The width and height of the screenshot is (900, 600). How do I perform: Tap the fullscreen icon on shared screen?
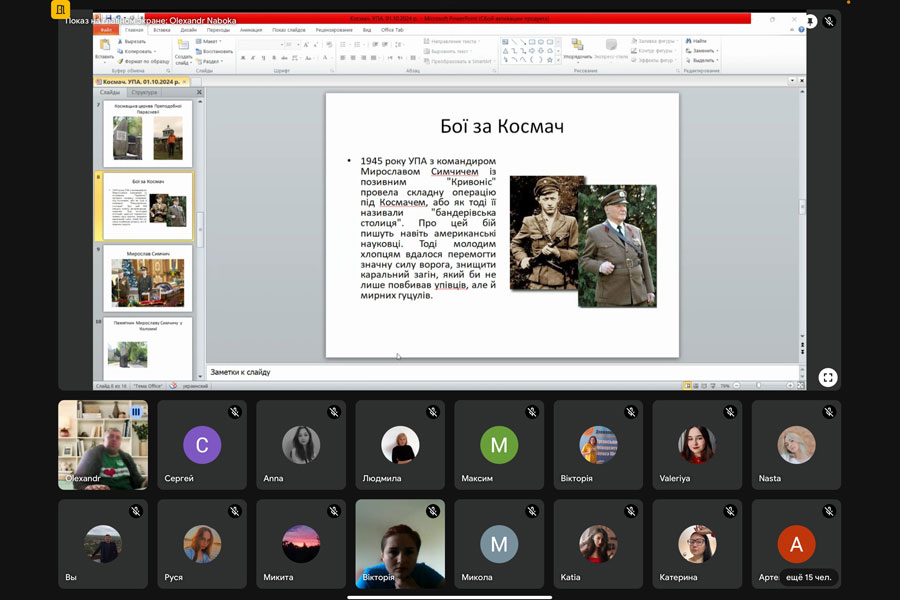click(827, 377)
